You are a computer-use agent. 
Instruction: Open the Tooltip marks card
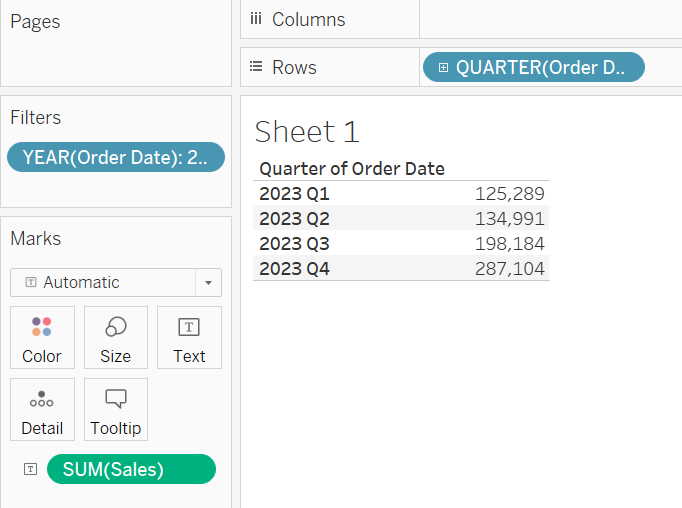tap(116, 409)
